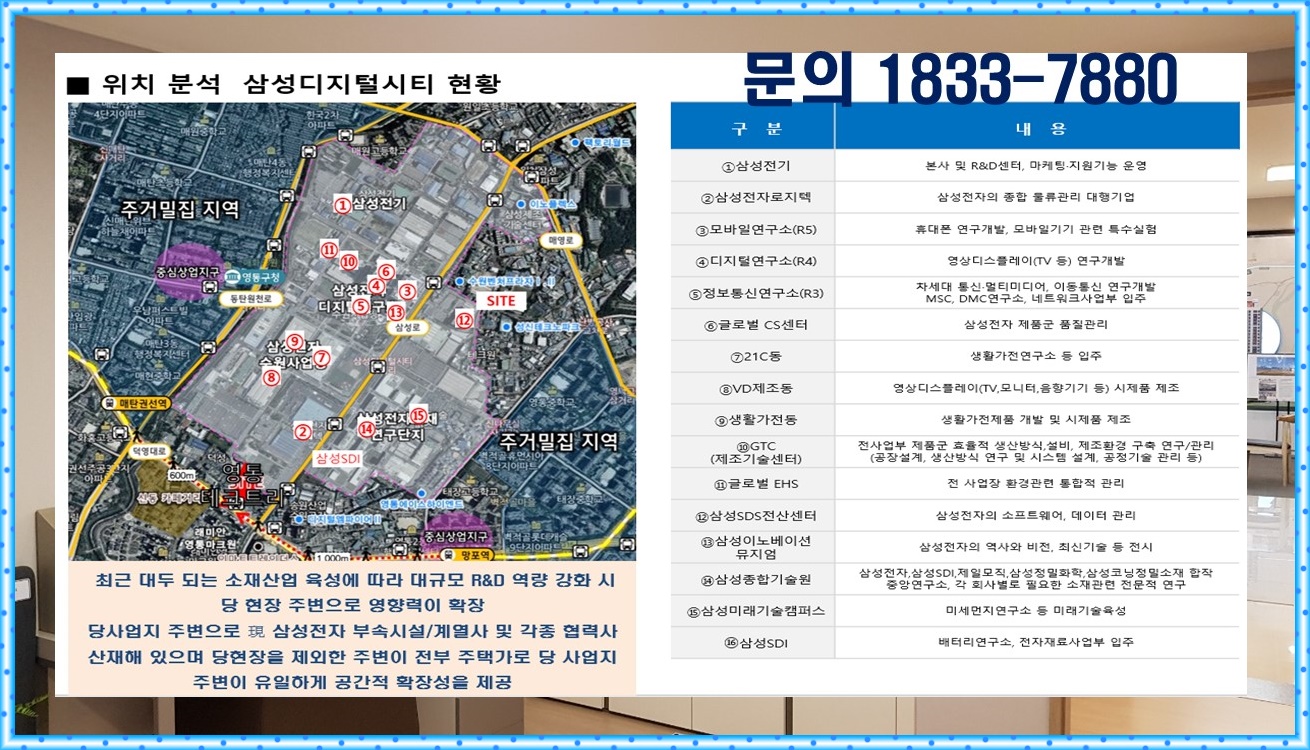Click map marker ③ on the map
The image size is (1310, 750).
coord(406,291)
